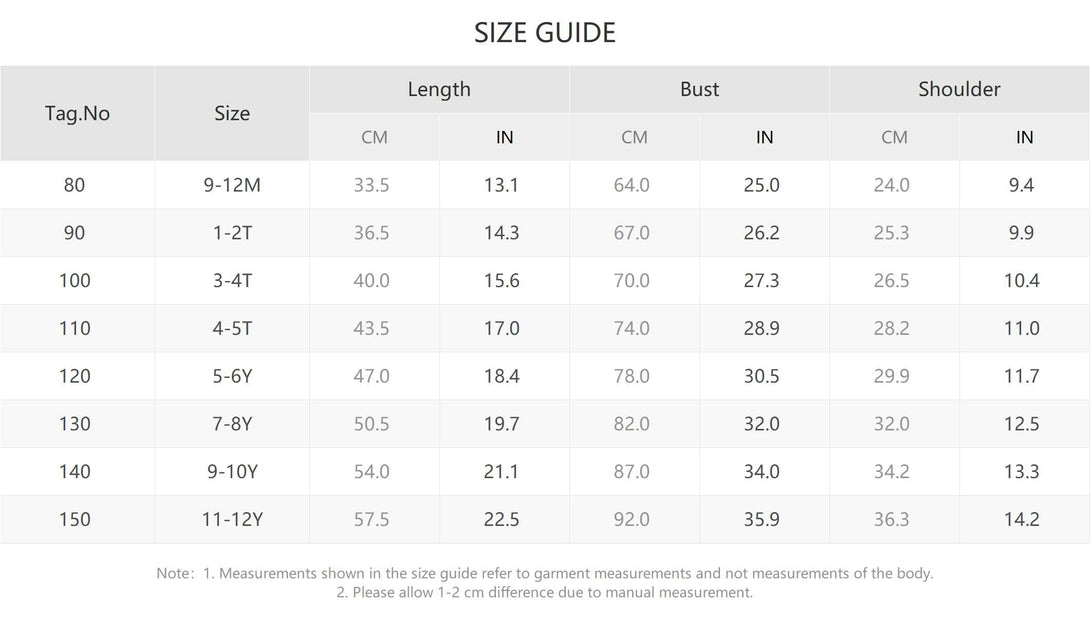Select the 9-12M size cell
Screen dimensions: 1090x623
(x=232, y=185)
